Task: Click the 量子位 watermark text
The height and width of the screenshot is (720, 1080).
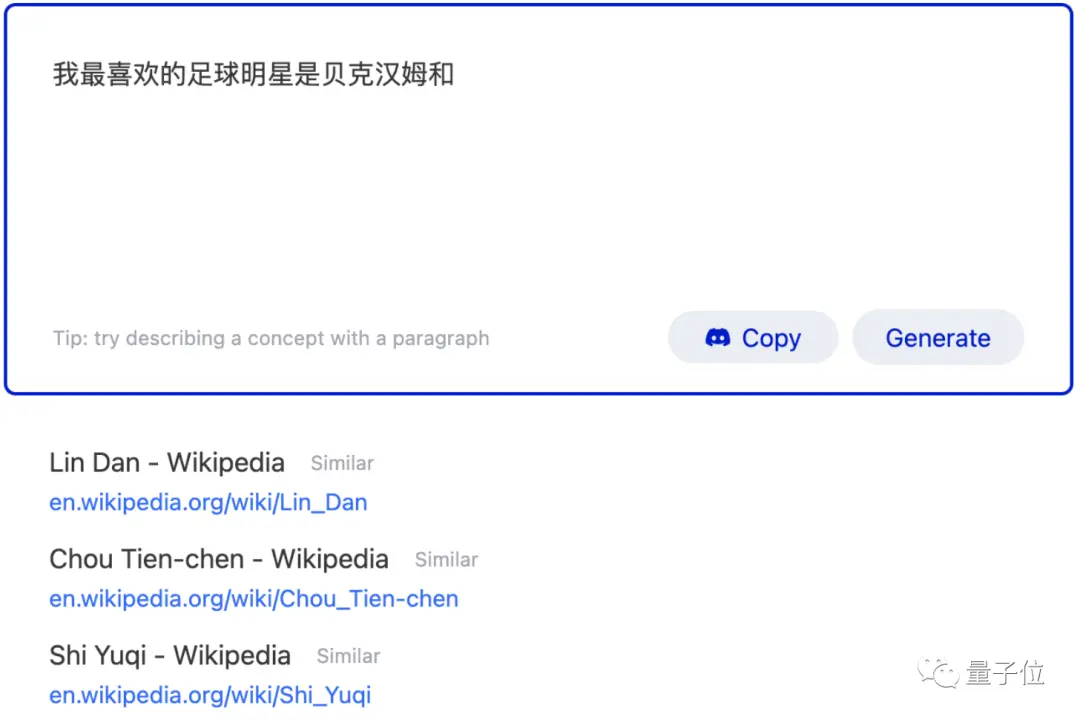Action: [1006, 673]
